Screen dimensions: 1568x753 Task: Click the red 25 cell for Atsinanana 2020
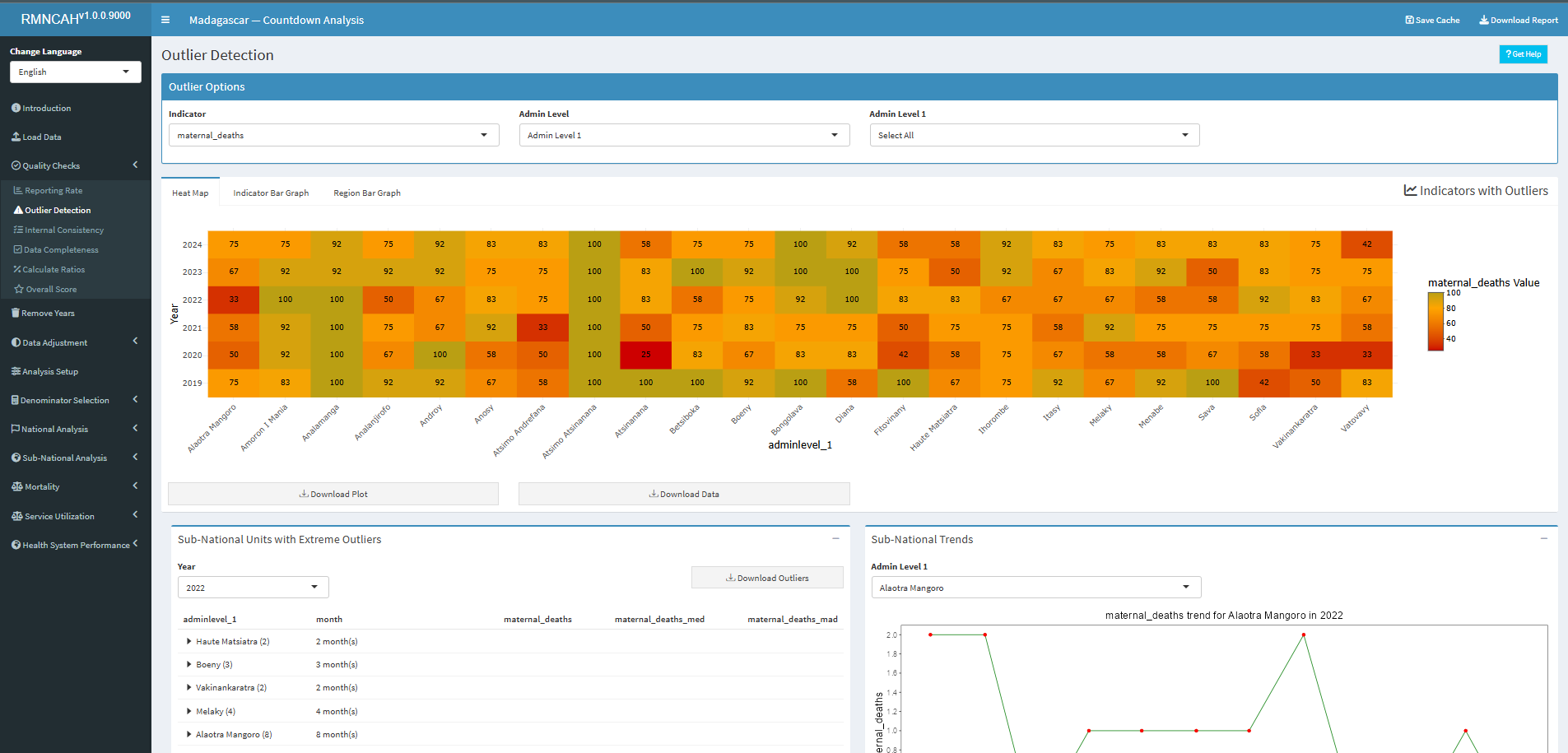coord(646,355)
